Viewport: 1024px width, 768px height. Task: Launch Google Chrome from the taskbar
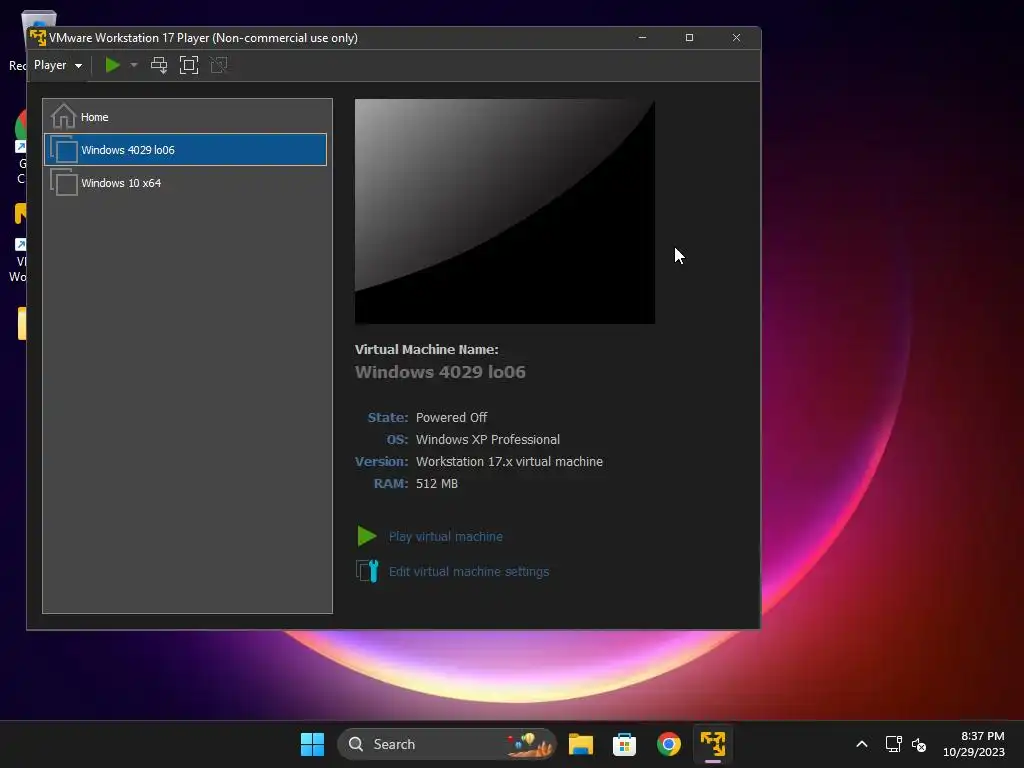click(669, 744)
